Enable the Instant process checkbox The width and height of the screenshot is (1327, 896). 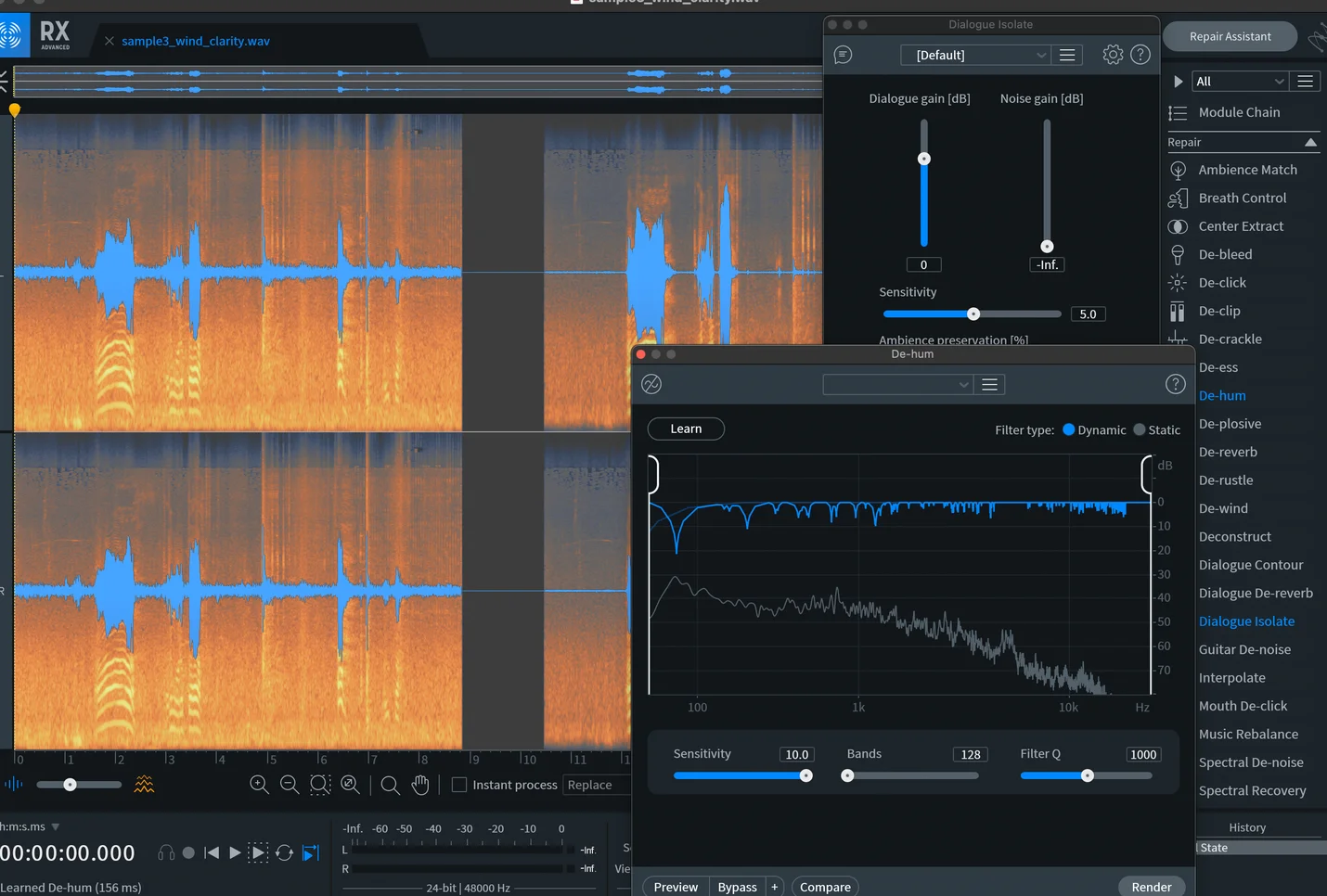(458, 785)
